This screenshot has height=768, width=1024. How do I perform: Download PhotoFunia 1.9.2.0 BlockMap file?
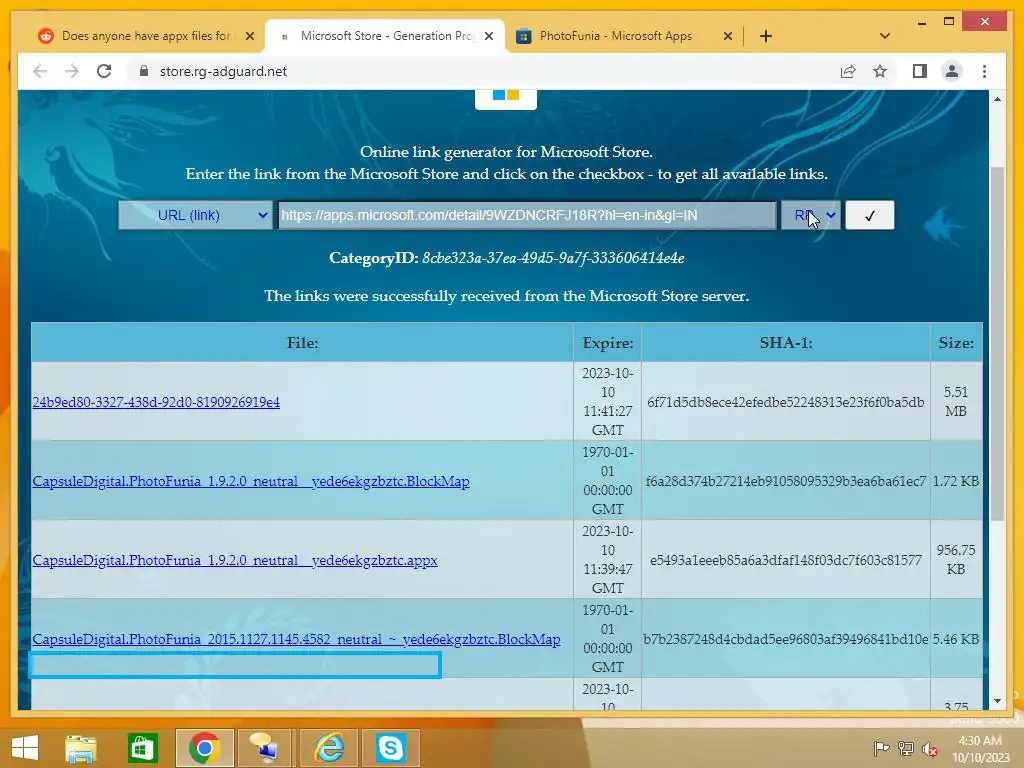(251, 481)
